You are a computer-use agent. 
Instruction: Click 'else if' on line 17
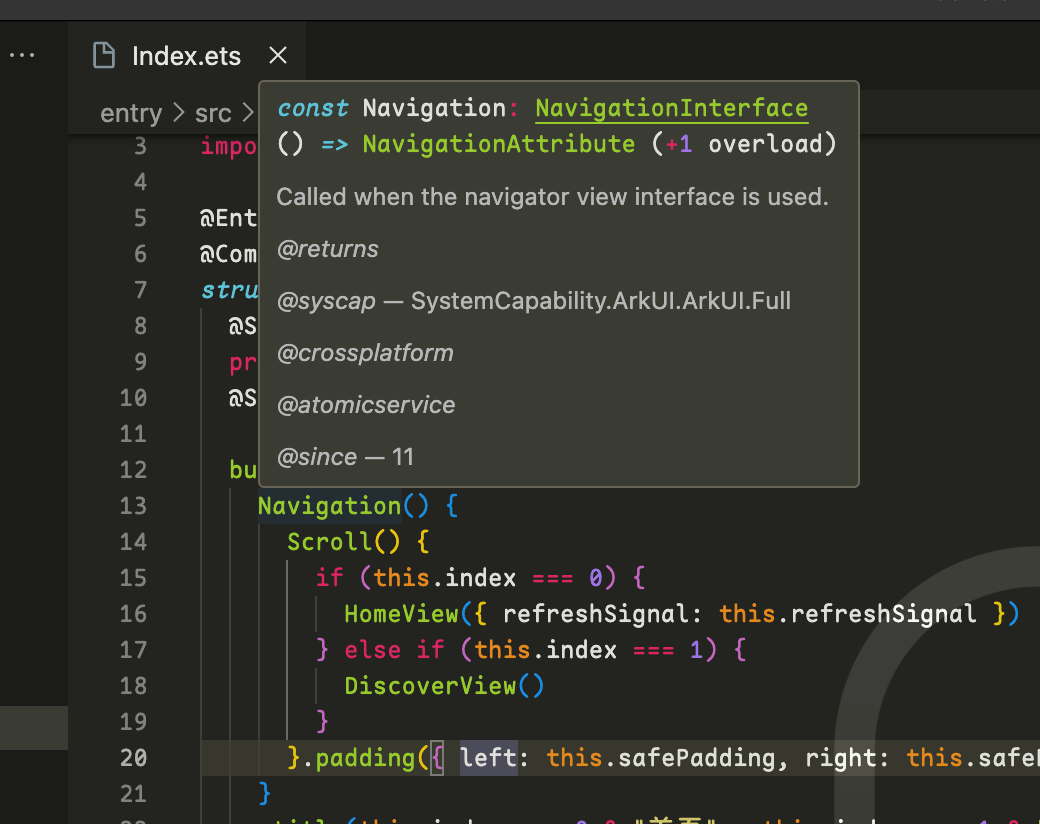point(394,650)
